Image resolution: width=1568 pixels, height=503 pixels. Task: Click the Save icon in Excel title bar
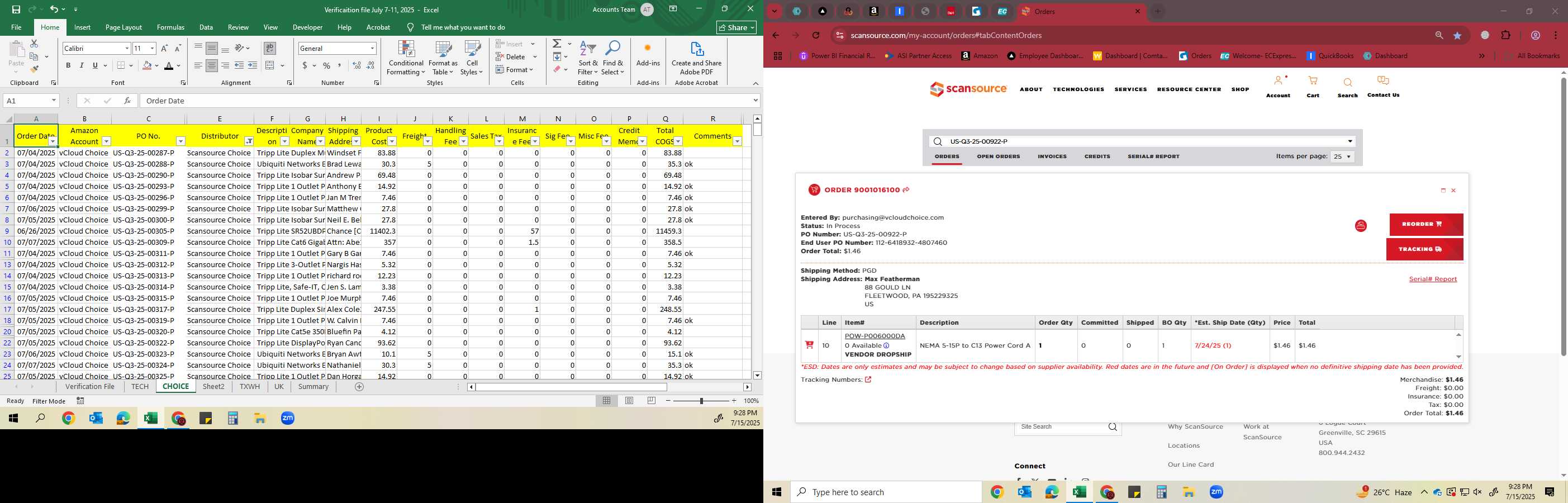pos(16,9)
